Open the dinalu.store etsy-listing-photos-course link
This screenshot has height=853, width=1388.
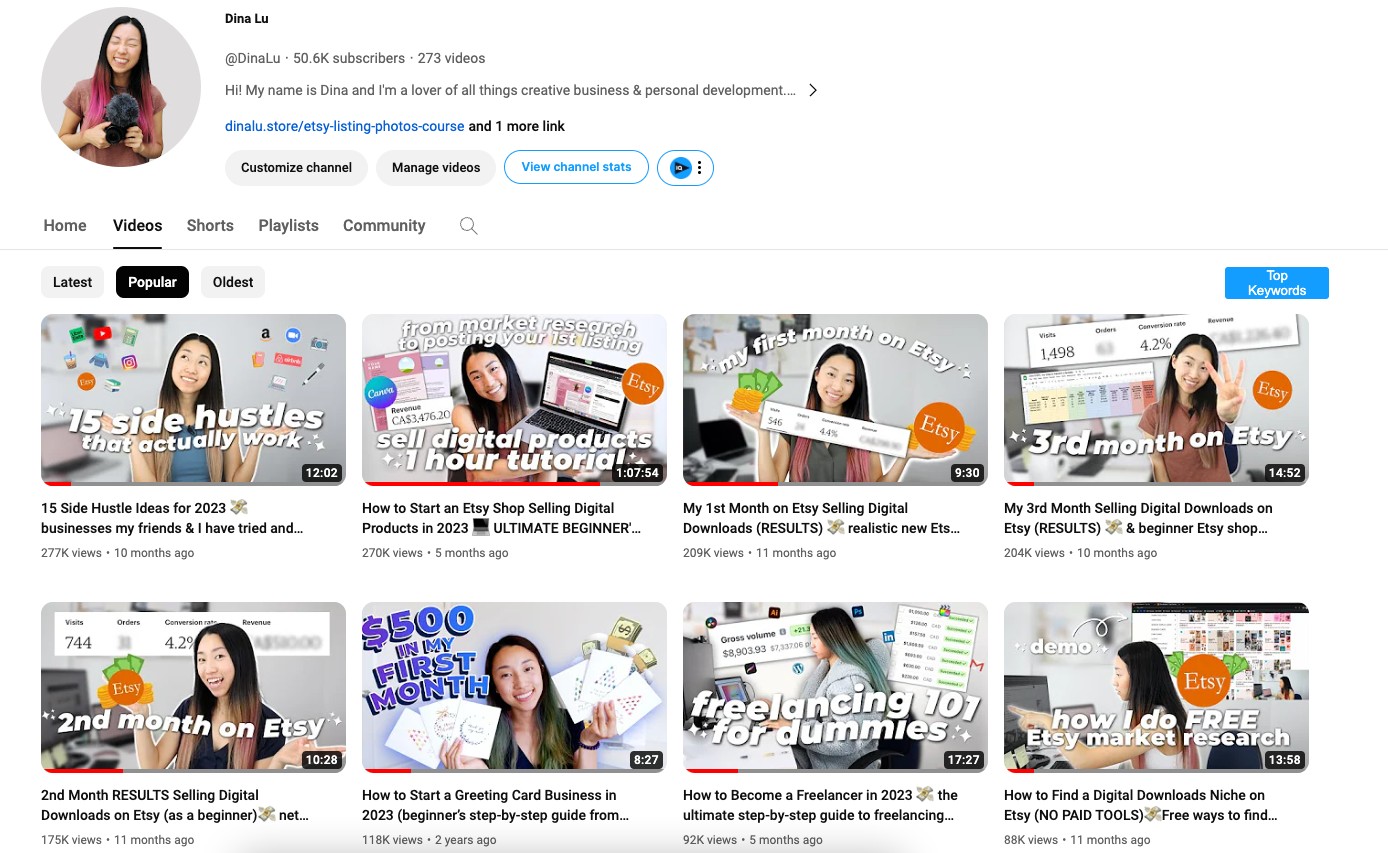click(344, 126)
